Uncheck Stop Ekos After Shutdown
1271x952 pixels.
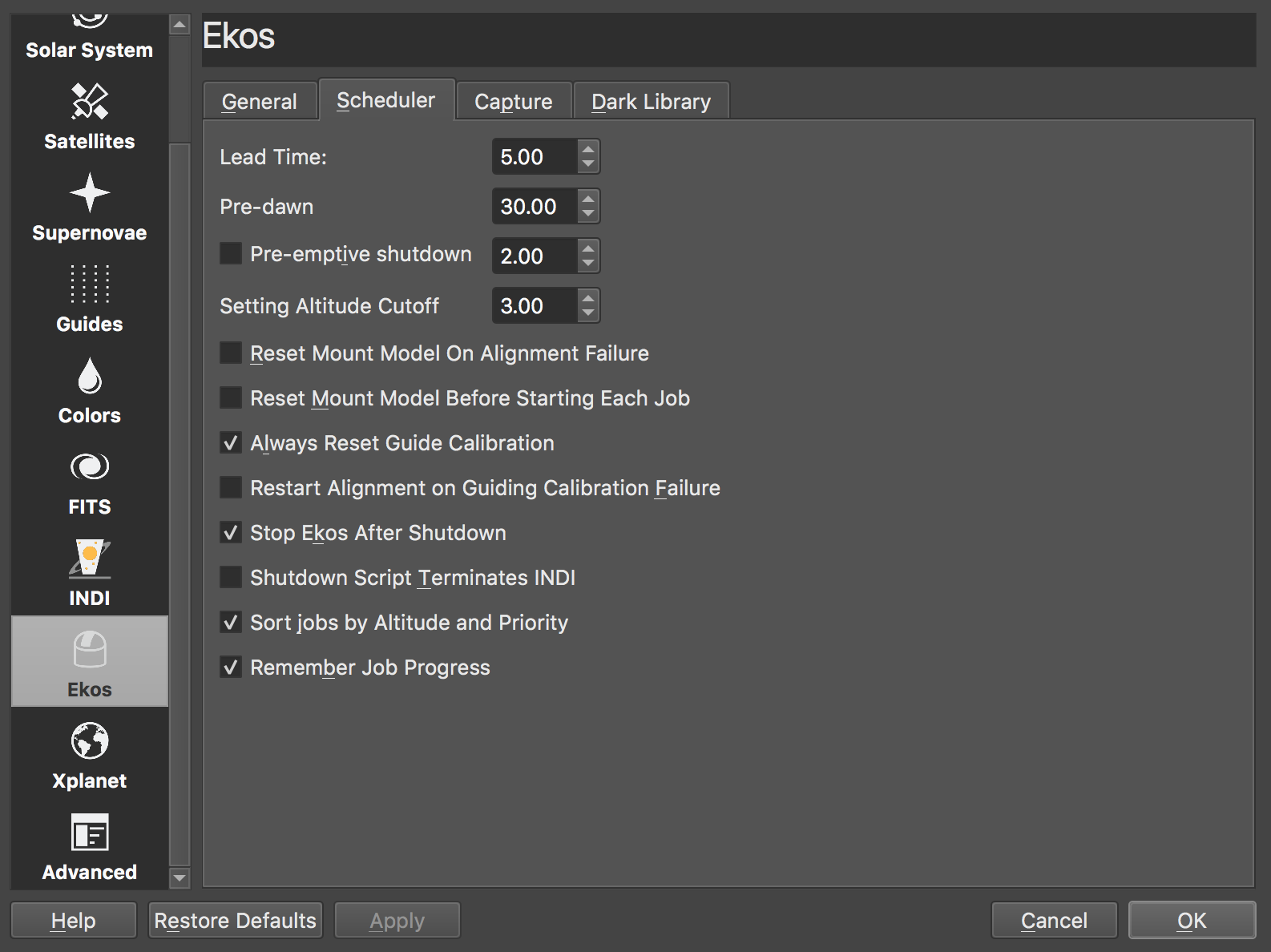pos(231,532)
